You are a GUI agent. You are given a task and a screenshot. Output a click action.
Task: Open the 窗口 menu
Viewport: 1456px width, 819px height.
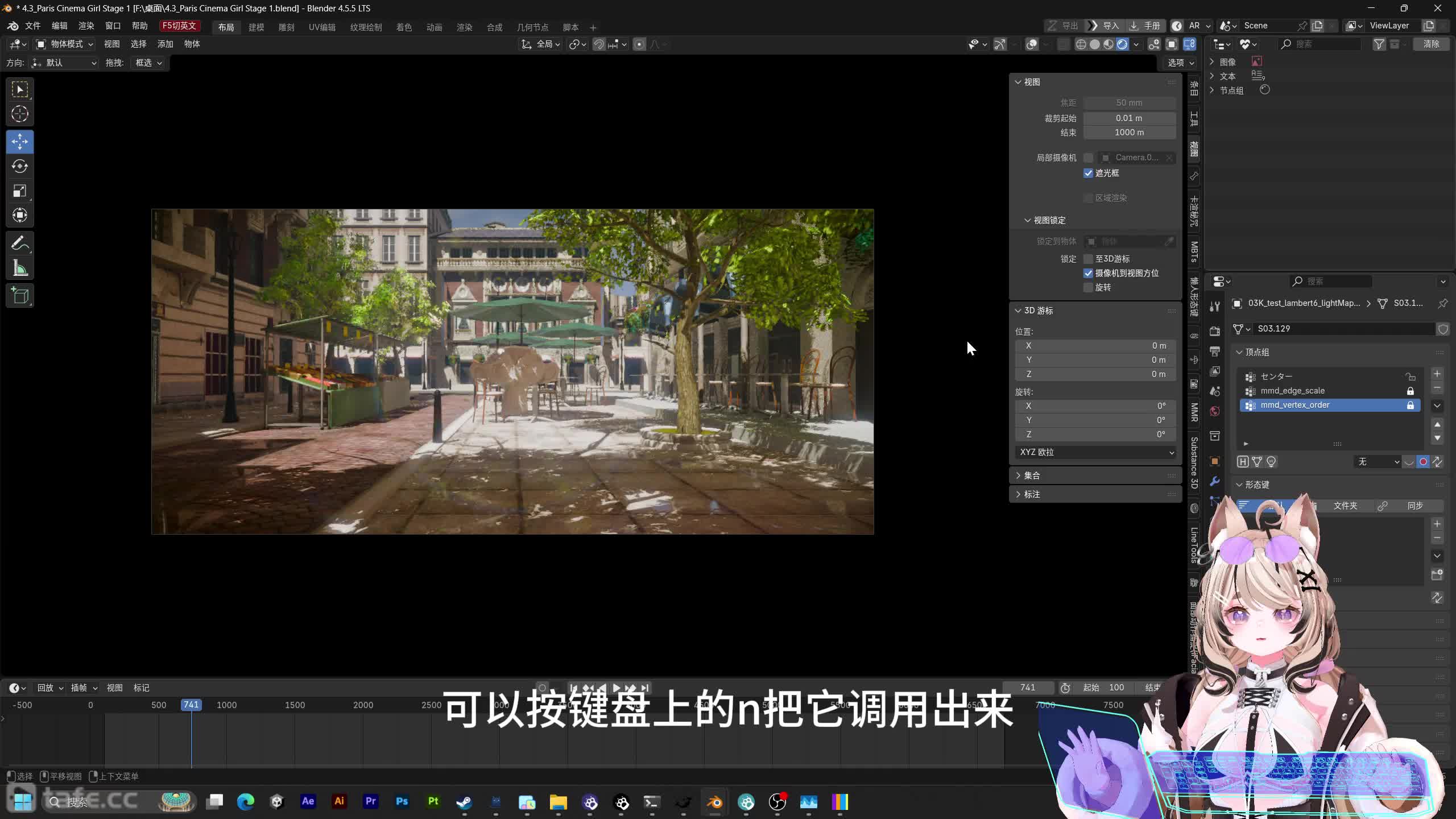(113, 26)
